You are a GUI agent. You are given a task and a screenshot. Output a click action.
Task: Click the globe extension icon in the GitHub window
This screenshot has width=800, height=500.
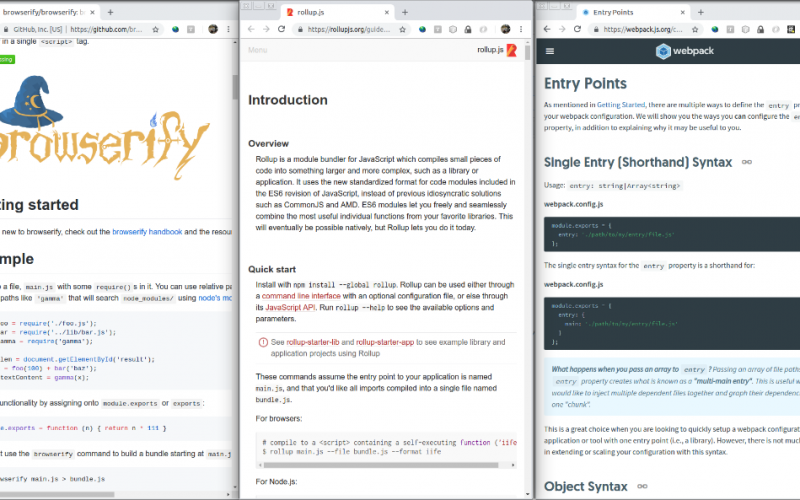click(x=176, y=30)
